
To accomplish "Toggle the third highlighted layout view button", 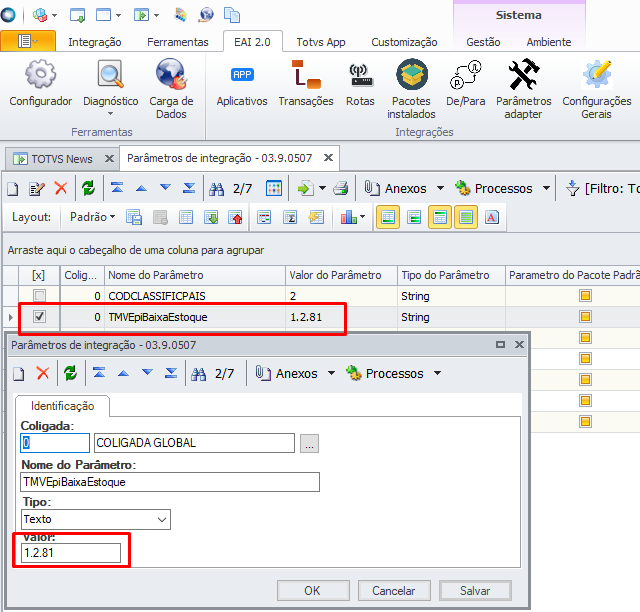I will (440, 217).
